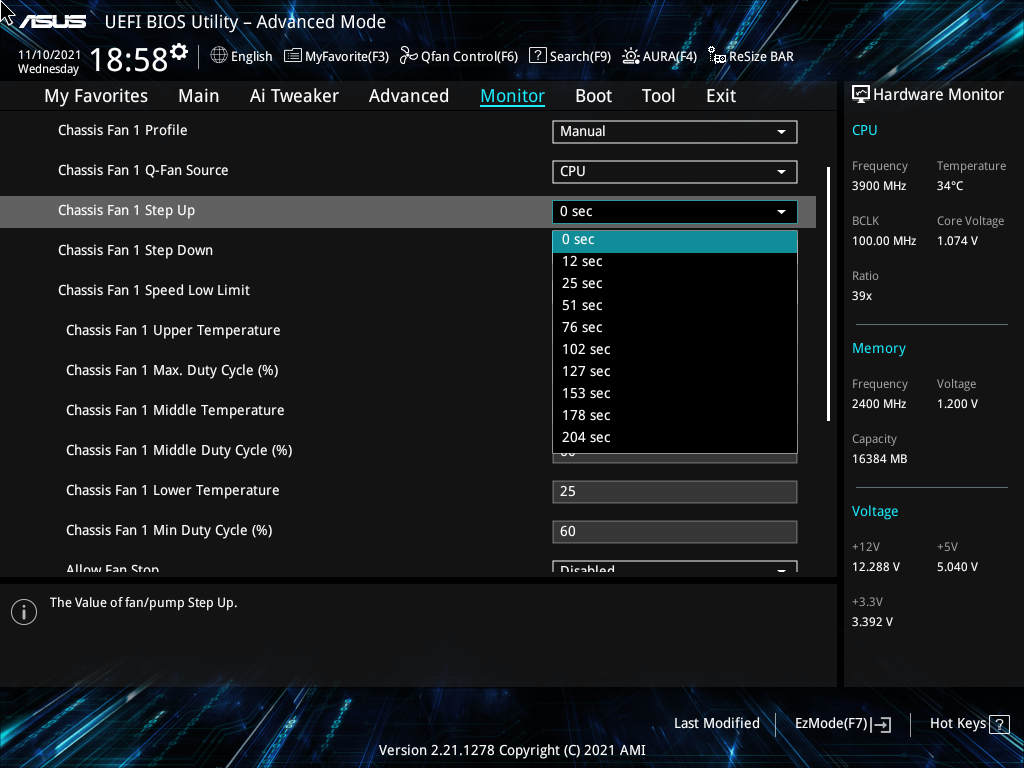Select the Monitor tab
The width and height of the screenshot is (1024, 768).
pyautogui.click(x=513, y=96)
